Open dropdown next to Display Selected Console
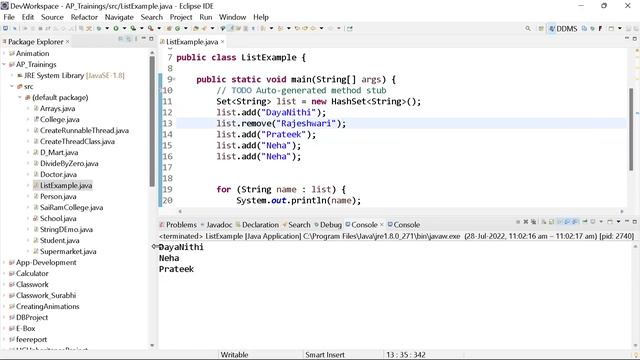The image size is (640, 360). click(601, 222)
